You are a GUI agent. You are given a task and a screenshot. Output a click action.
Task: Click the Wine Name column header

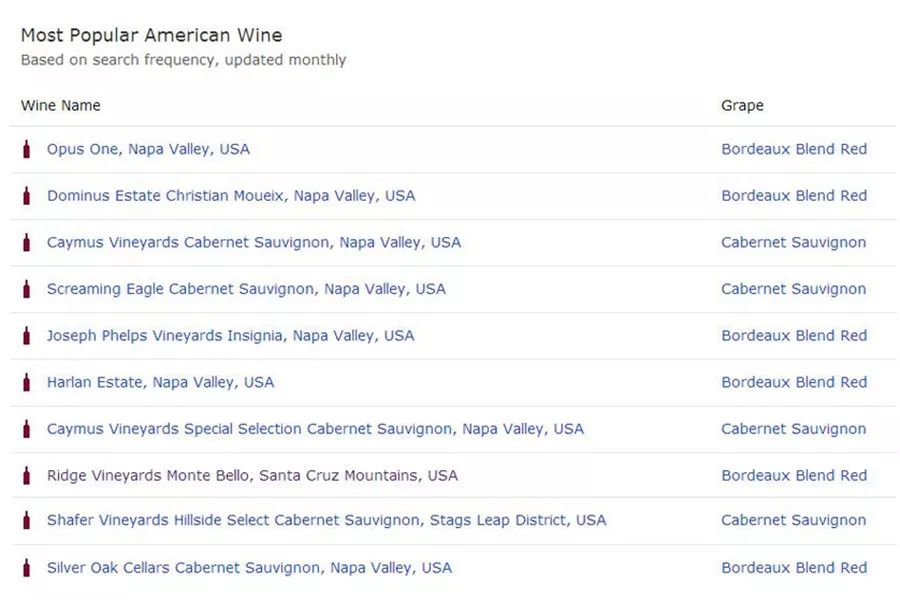(x=61, y=106)
